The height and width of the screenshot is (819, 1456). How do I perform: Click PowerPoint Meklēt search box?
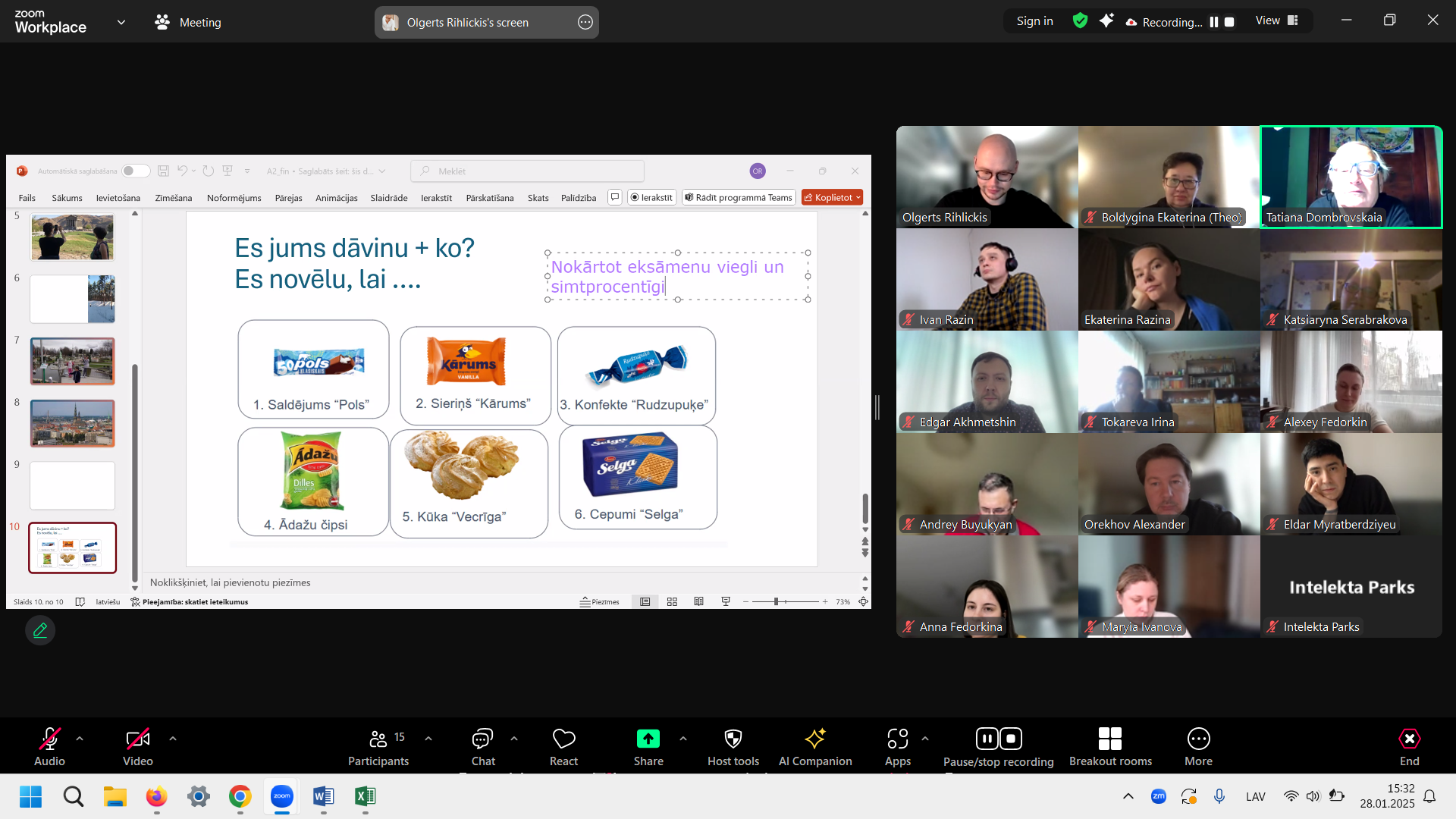pos(528,171)
